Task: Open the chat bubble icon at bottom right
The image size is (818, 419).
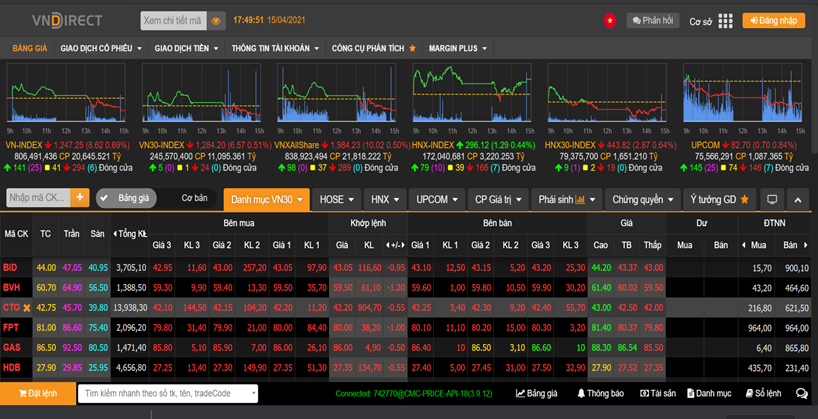Action: tap(801, 394)
